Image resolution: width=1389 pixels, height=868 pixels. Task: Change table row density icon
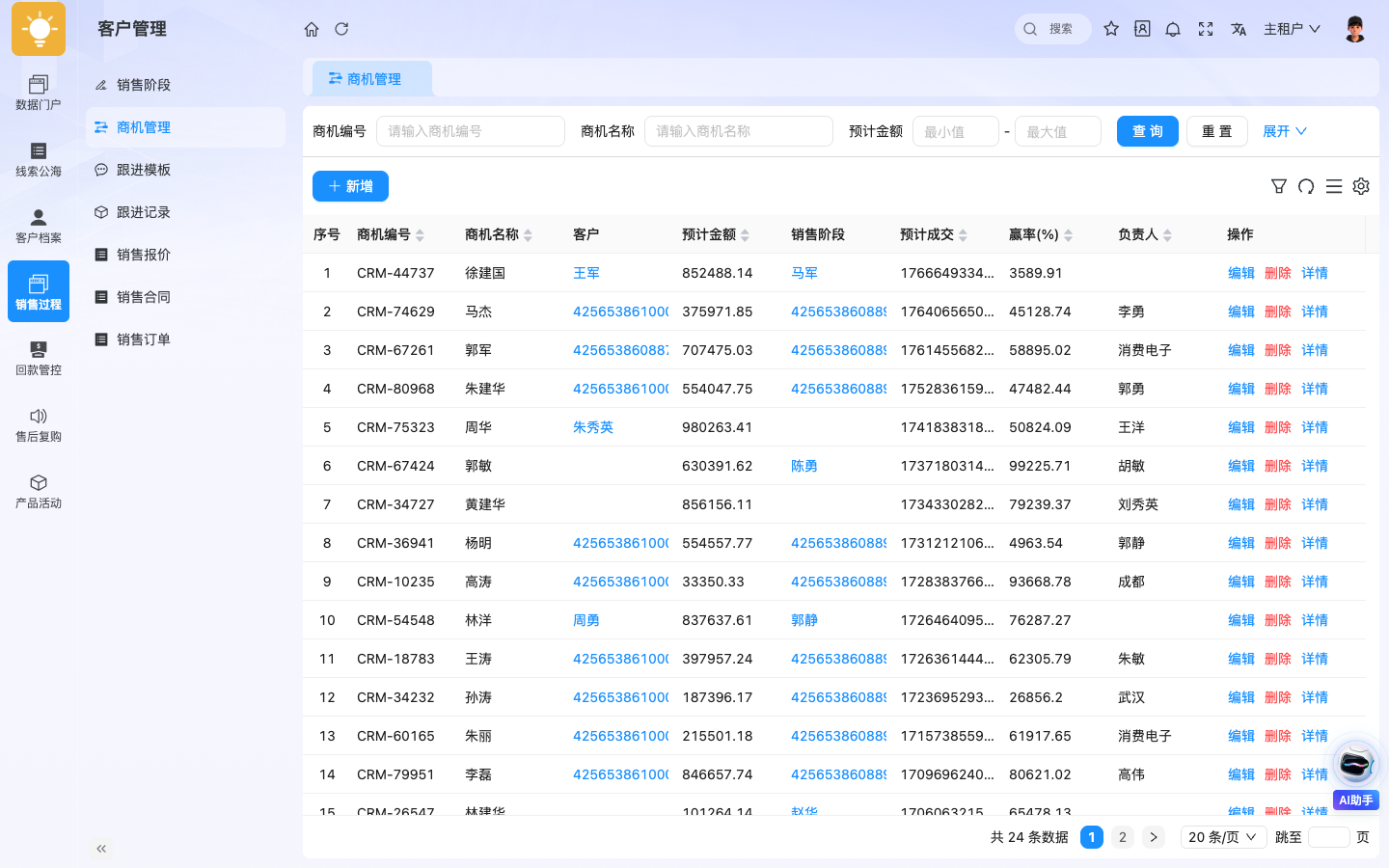[x=1334, y=186]
